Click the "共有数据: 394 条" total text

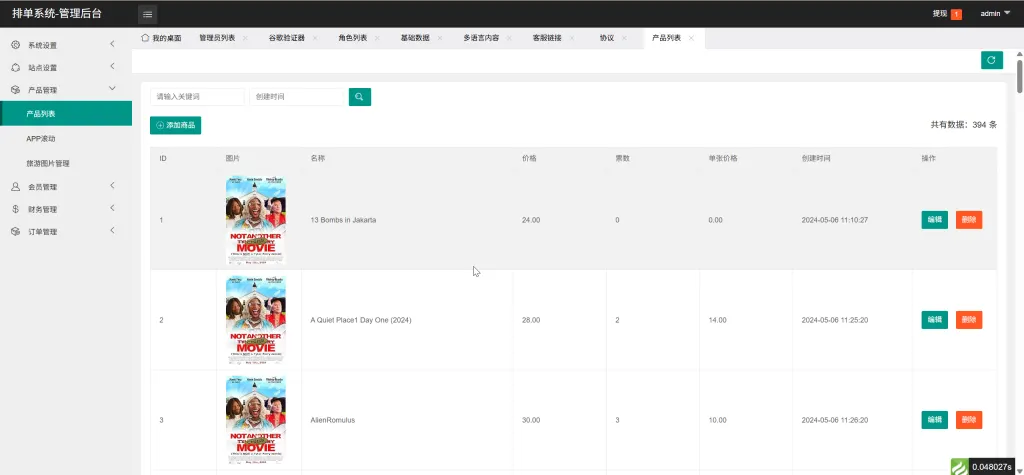[963, 125]
